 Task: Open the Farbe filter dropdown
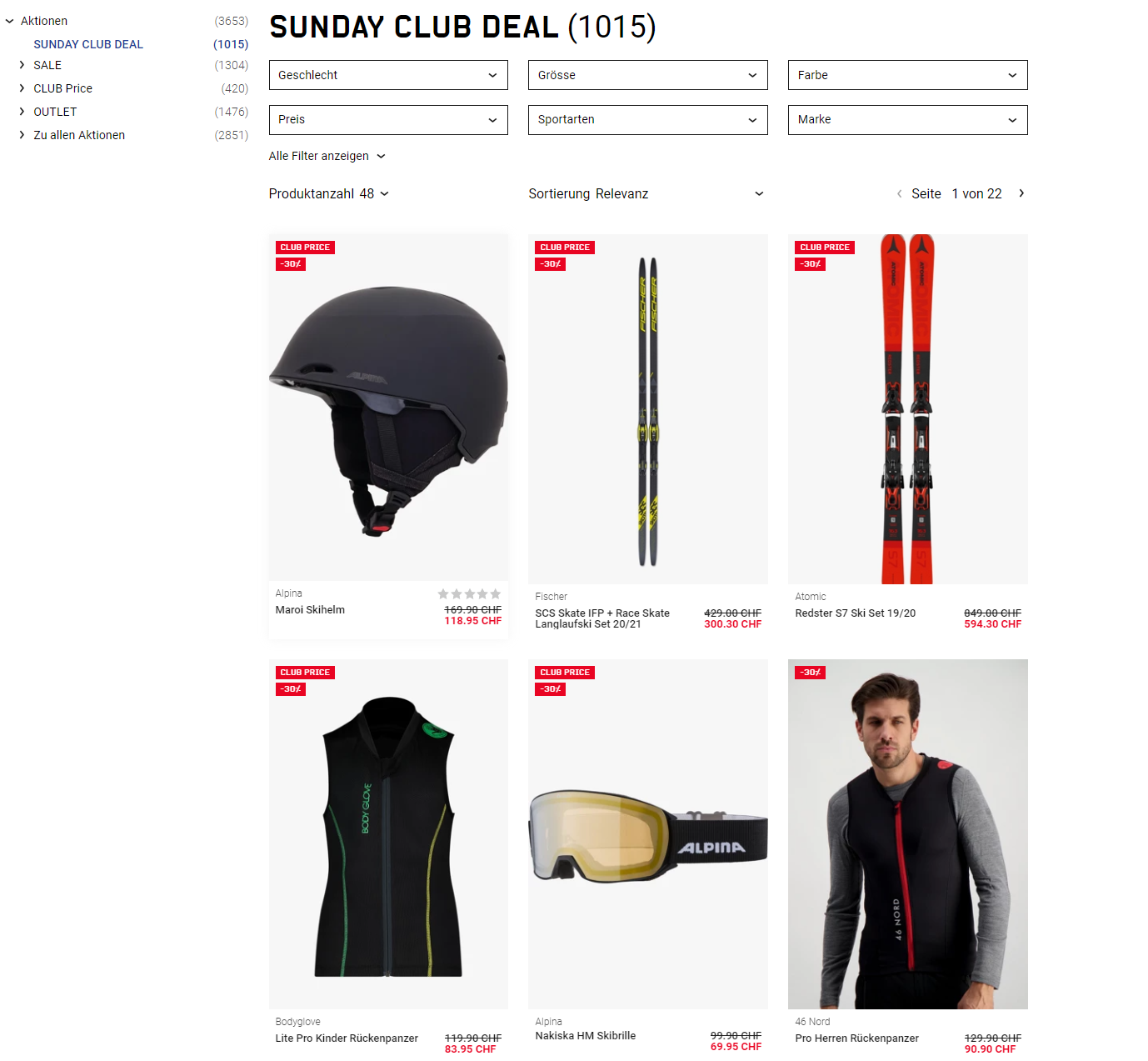(x=908, y=75)
